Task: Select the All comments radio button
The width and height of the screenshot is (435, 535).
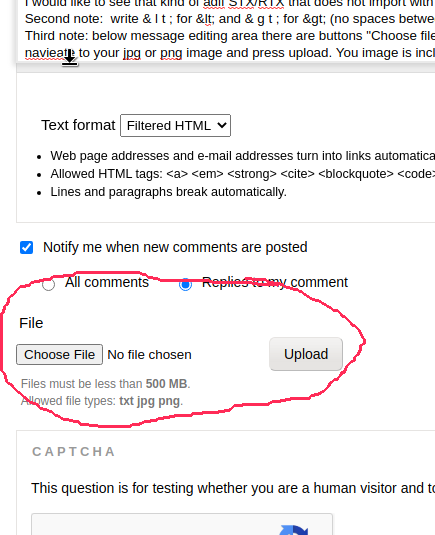Action: (48, 285)
